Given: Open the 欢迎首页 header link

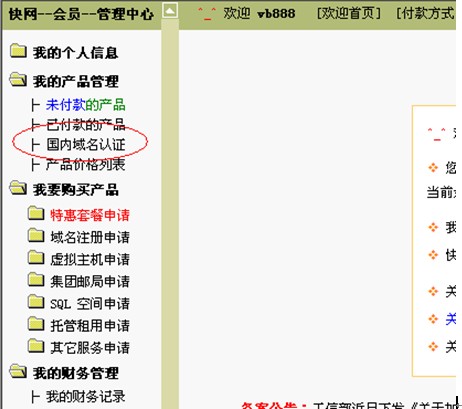Looking at the screenshot, I should (349, 13).
